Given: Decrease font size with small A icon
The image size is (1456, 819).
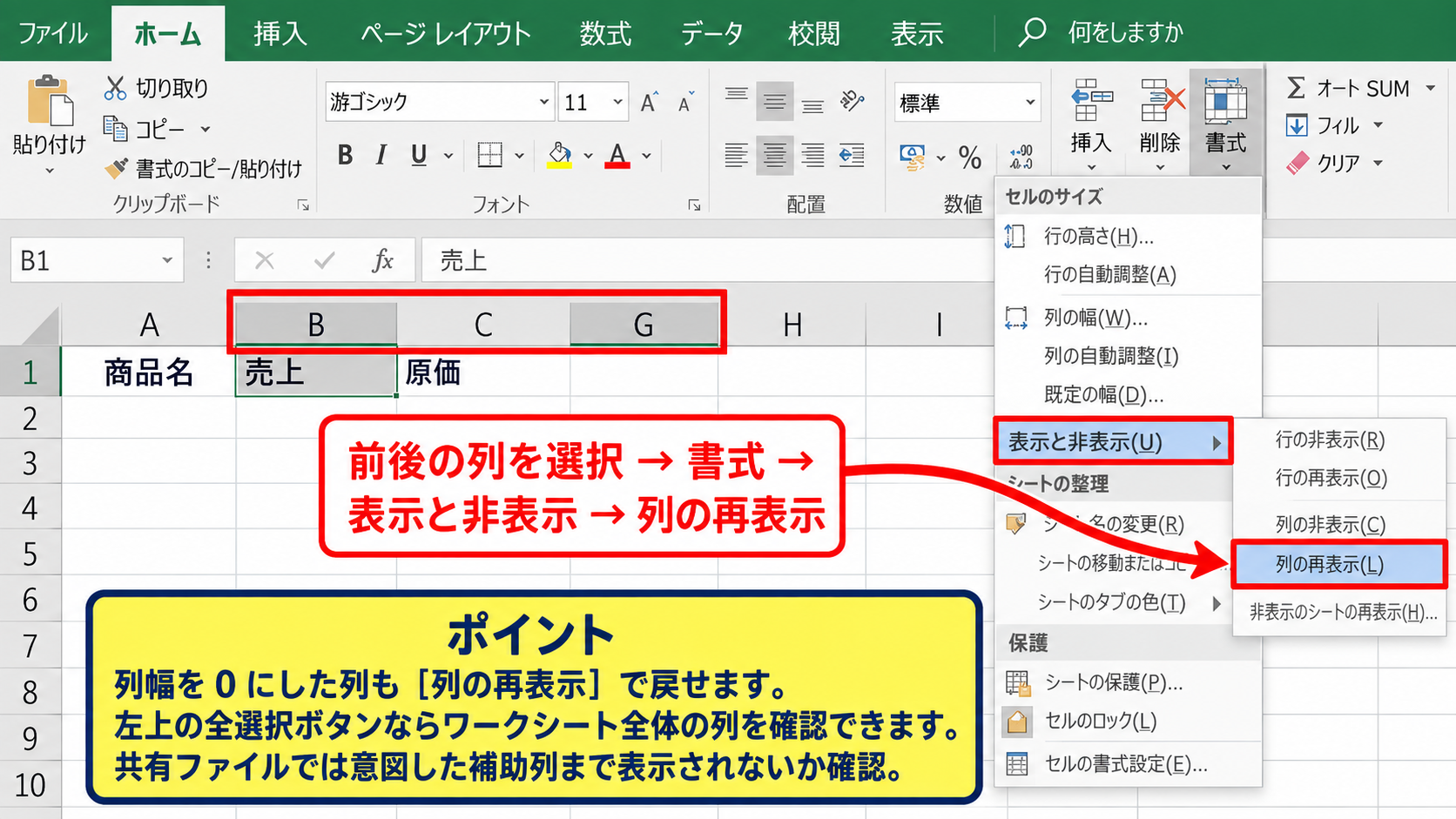Looking at the screenshot, I should coord(686,103).
